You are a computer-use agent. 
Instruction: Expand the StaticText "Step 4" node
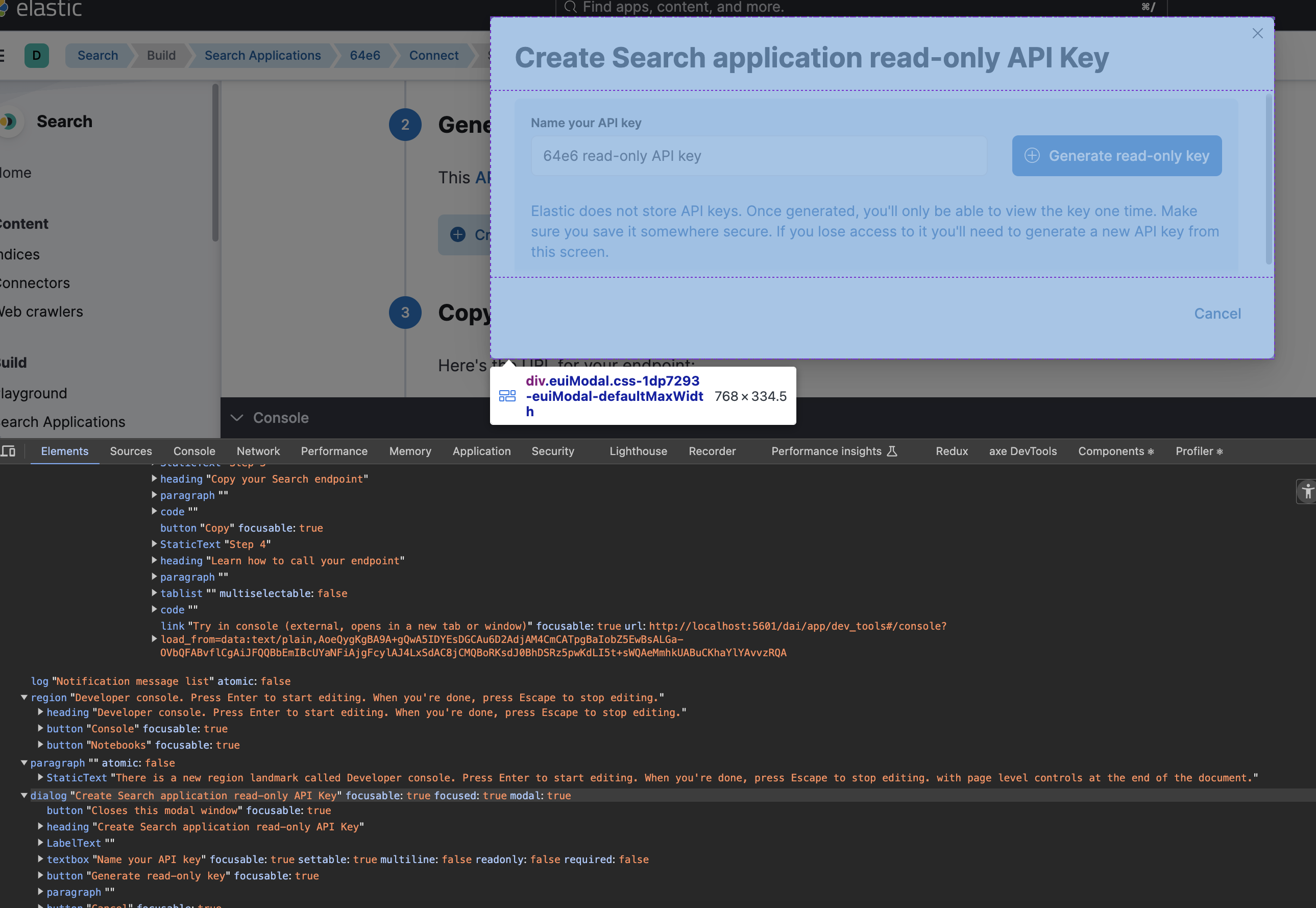coord(154,544)
